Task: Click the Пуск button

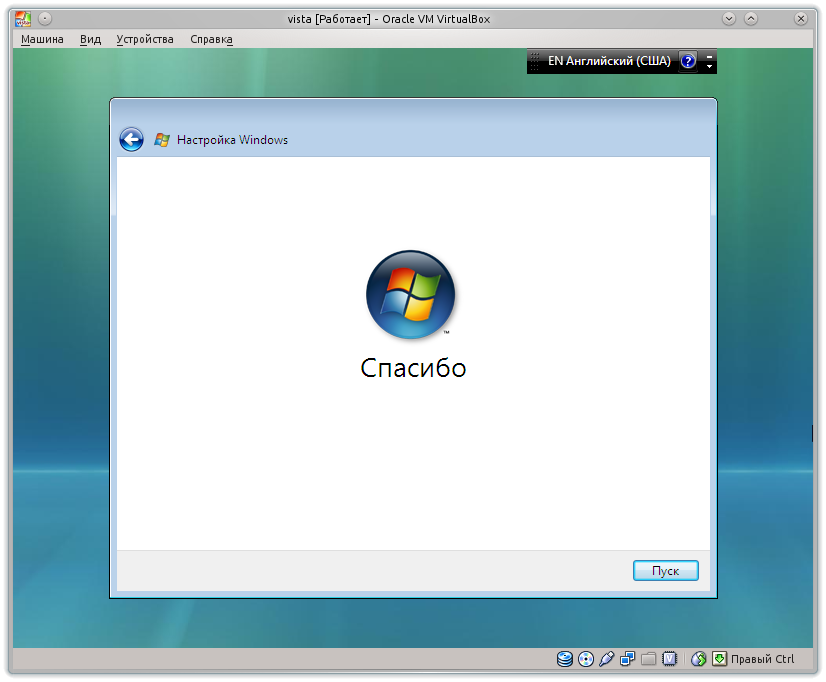Action: click(665, 570)
